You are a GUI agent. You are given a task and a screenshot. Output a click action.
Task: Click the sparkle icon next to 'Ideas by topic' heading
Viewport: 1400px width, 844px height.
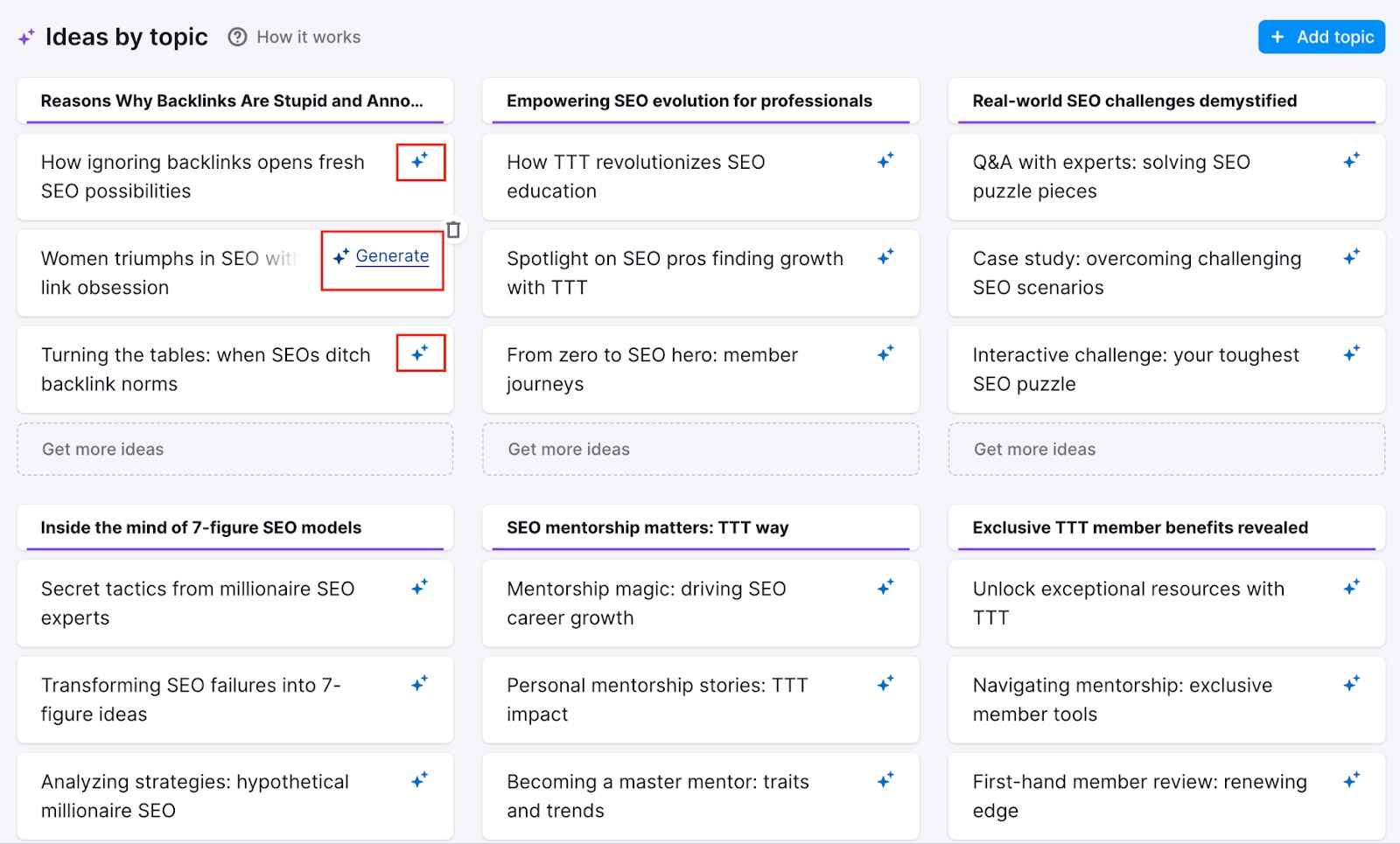(24, 37)
